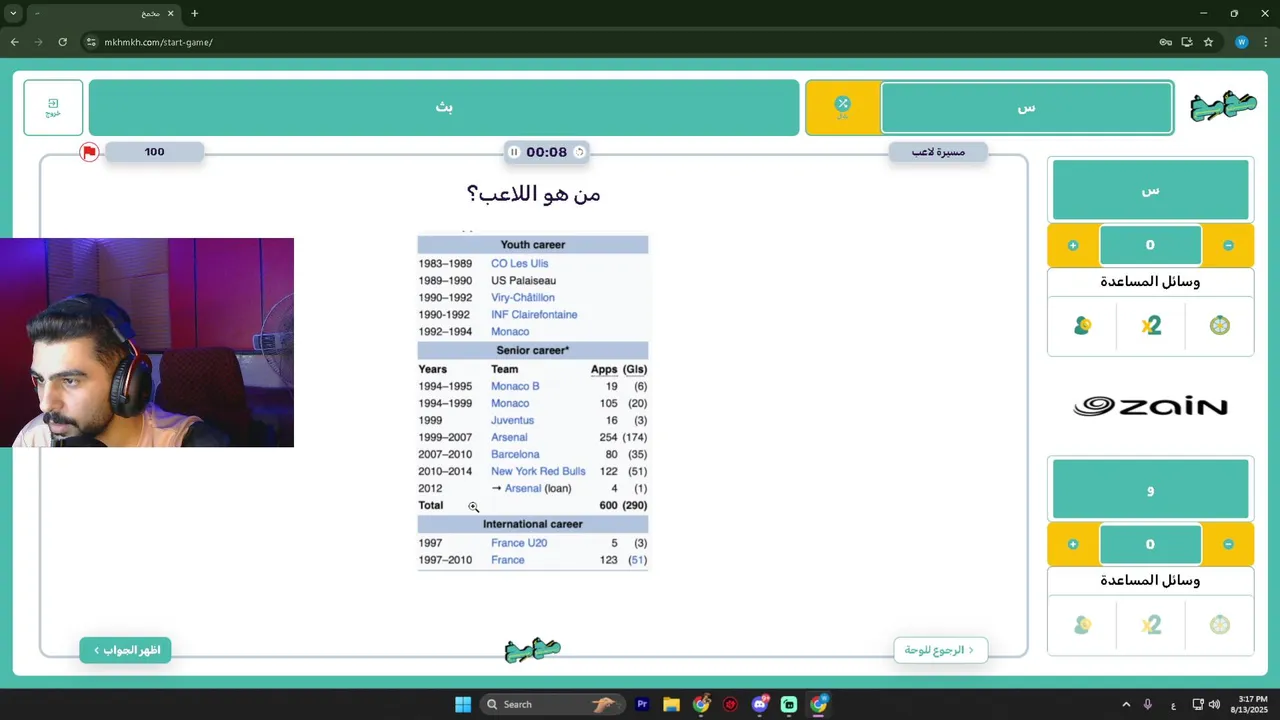Return to the board with الرجوع للوحة
This screenshot has height=720, width=1280.
coord(940,650)
